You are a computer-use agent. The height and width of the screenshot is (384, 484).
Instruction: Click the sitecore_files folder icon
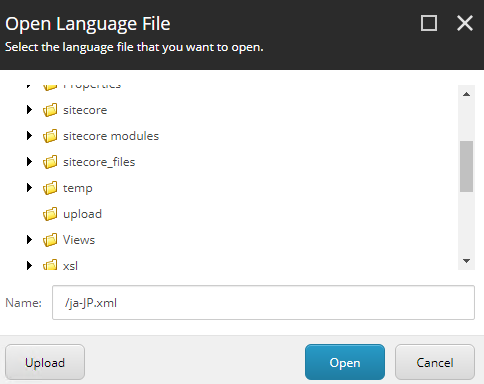pyautogui.click(x=50, y=162)
